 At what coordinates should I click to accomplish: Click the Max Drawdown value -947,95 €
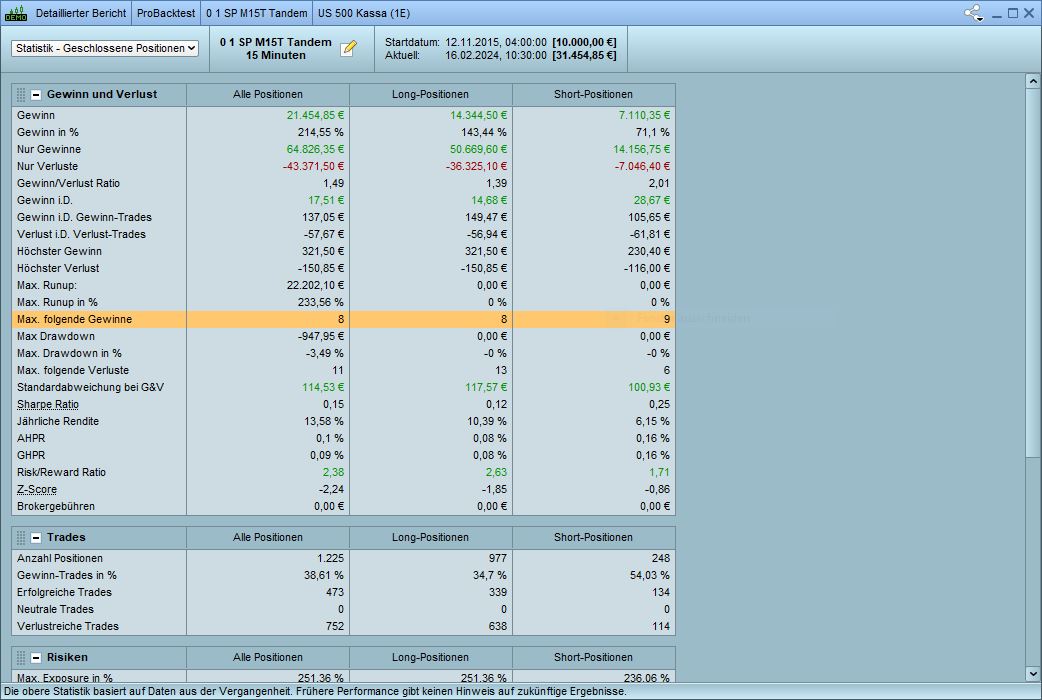pyautogui.click(x=321, y=336)
